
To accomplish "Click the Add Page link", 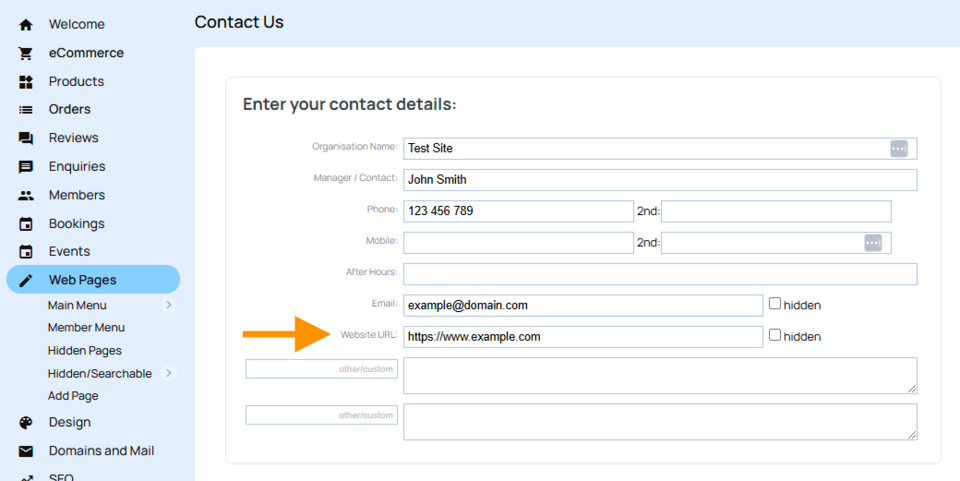I will pyautogui.click(x=73, y=396).
